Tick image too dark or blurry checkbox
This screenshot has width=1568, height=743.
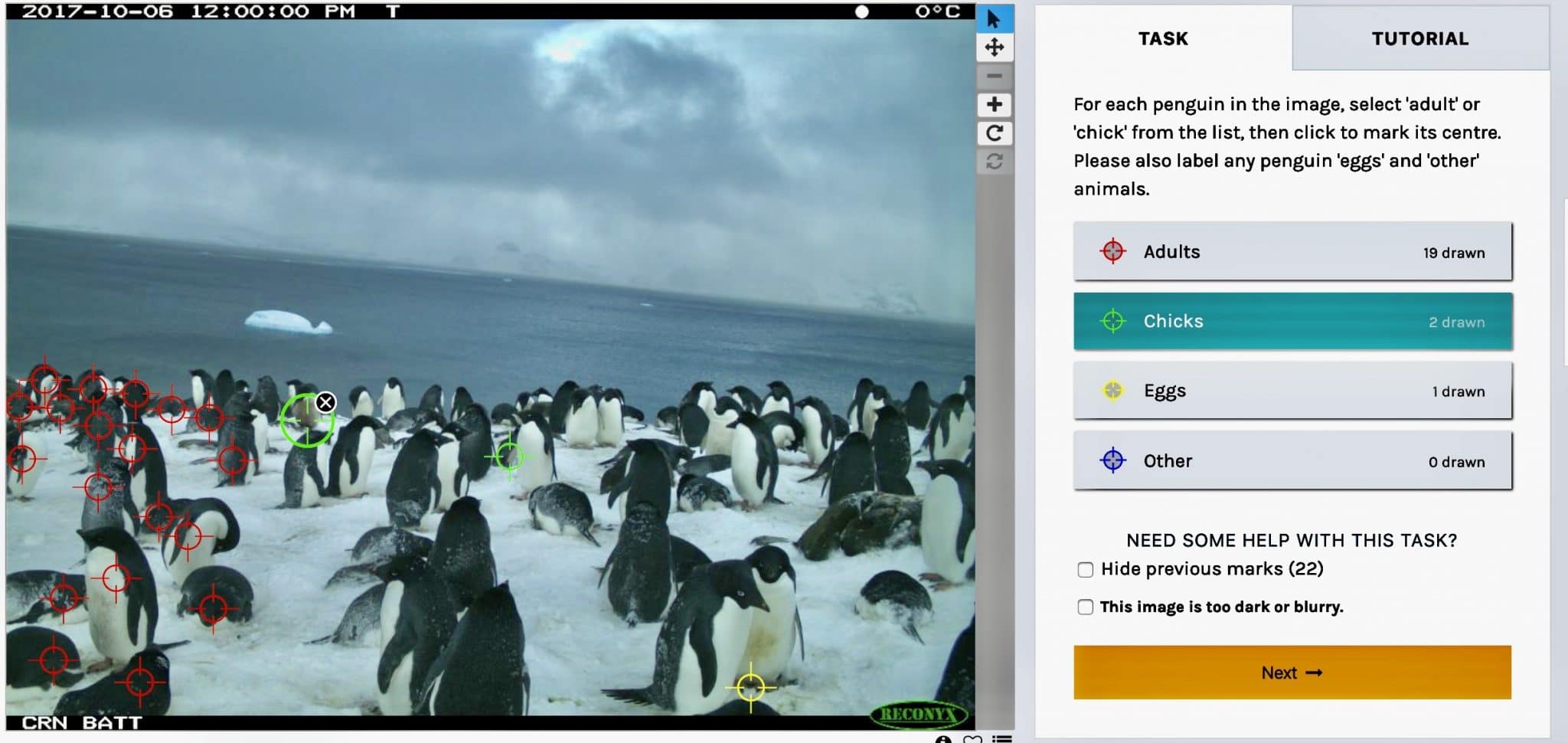pyautogui.click(x=1085, y=607)
